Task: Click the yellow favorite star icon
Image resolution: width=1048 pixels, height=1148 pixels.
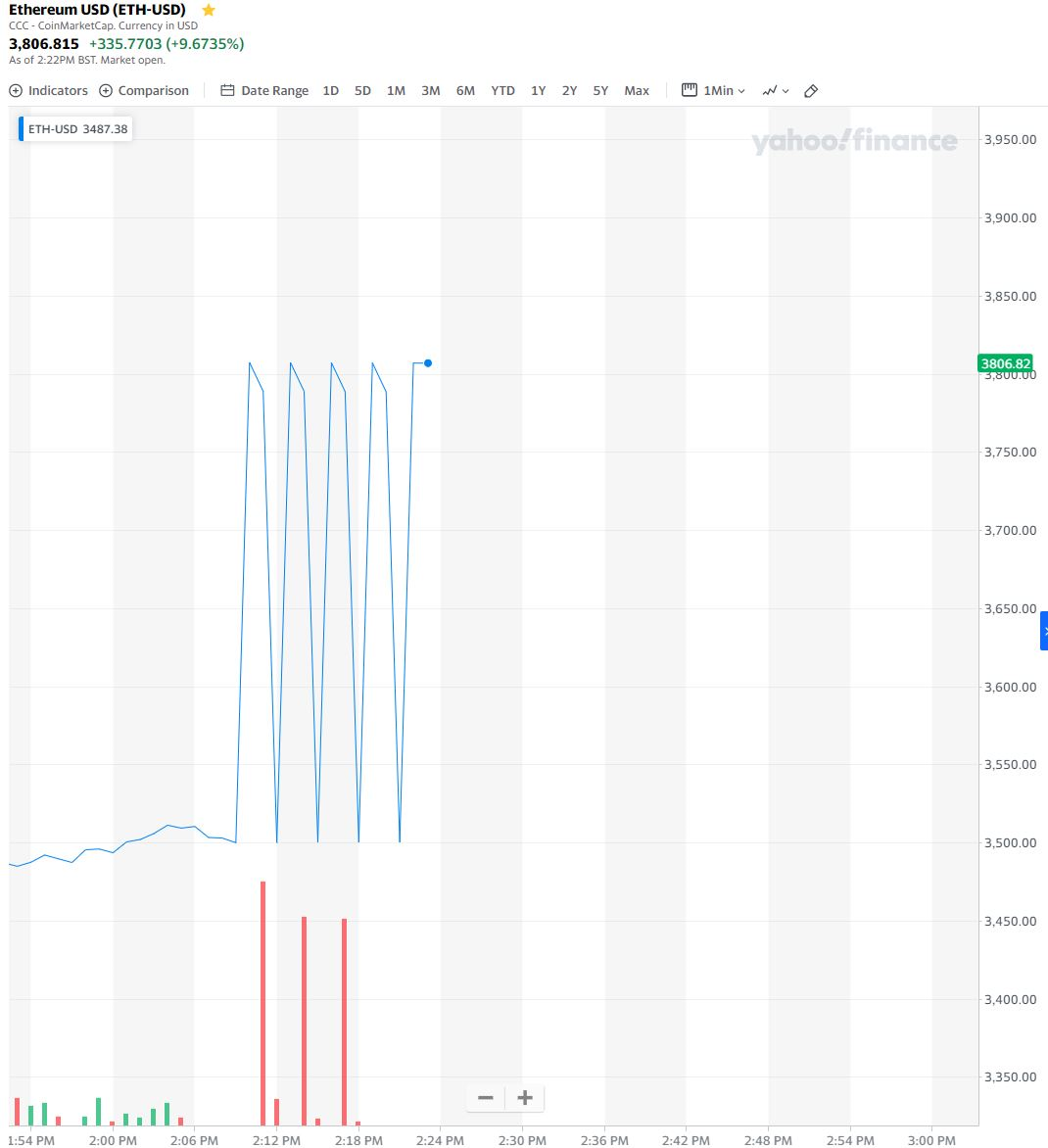Action: pyautogui.click(x=208, y=10)
